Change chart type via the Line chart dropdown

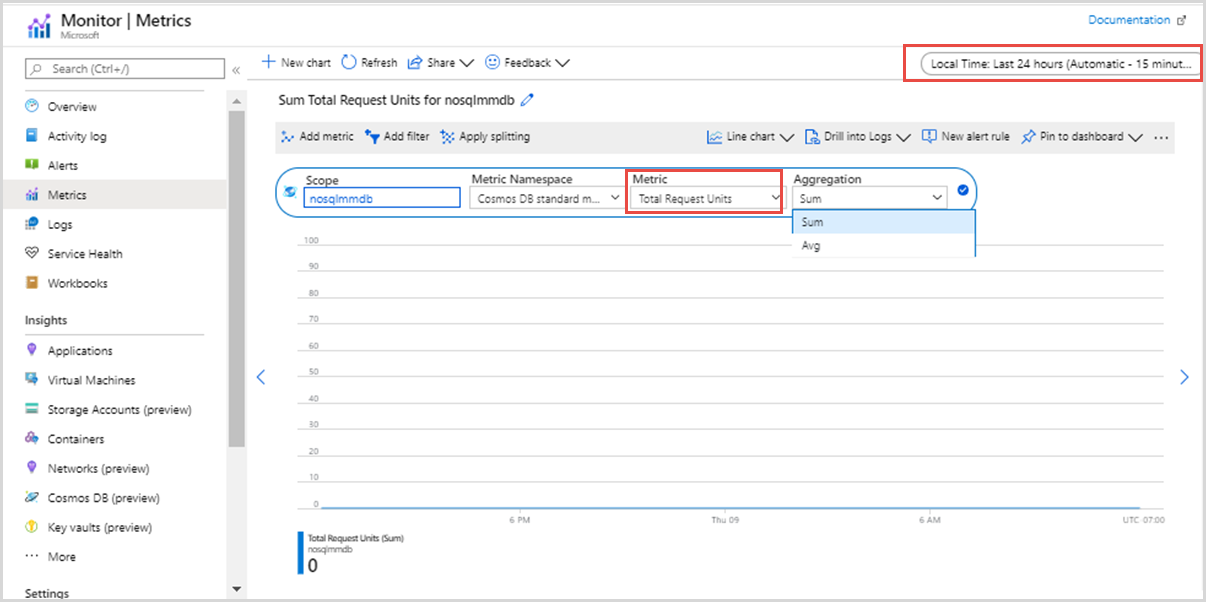point(750,136)
